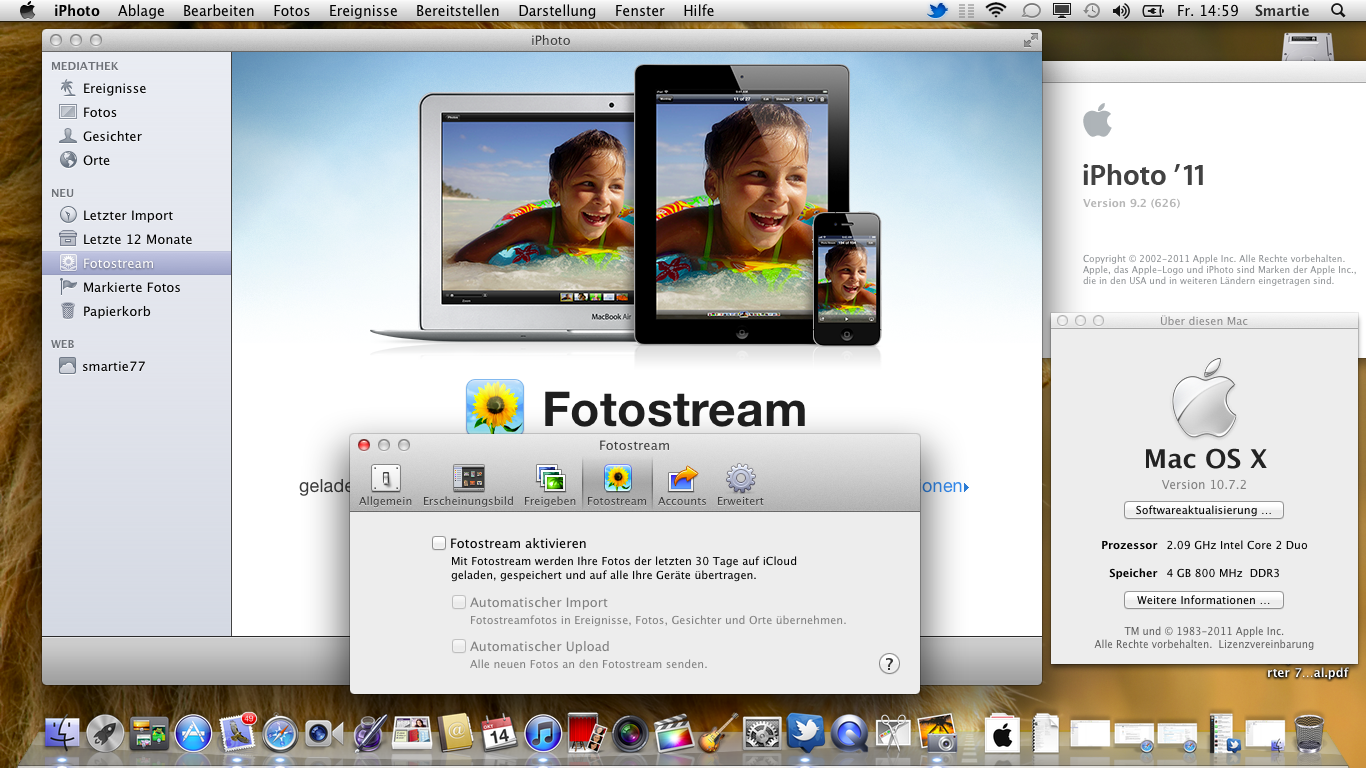Open the Erscheinungsbild preferences pane

pos(468,485)
